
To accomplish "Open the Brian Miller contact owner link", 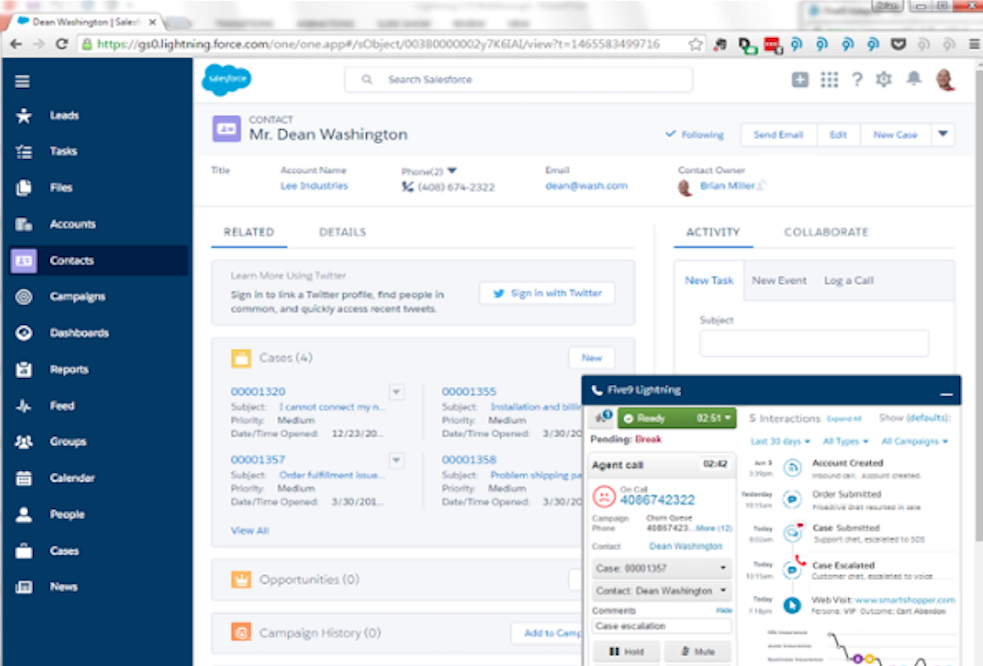I will (x=727, y=186).
